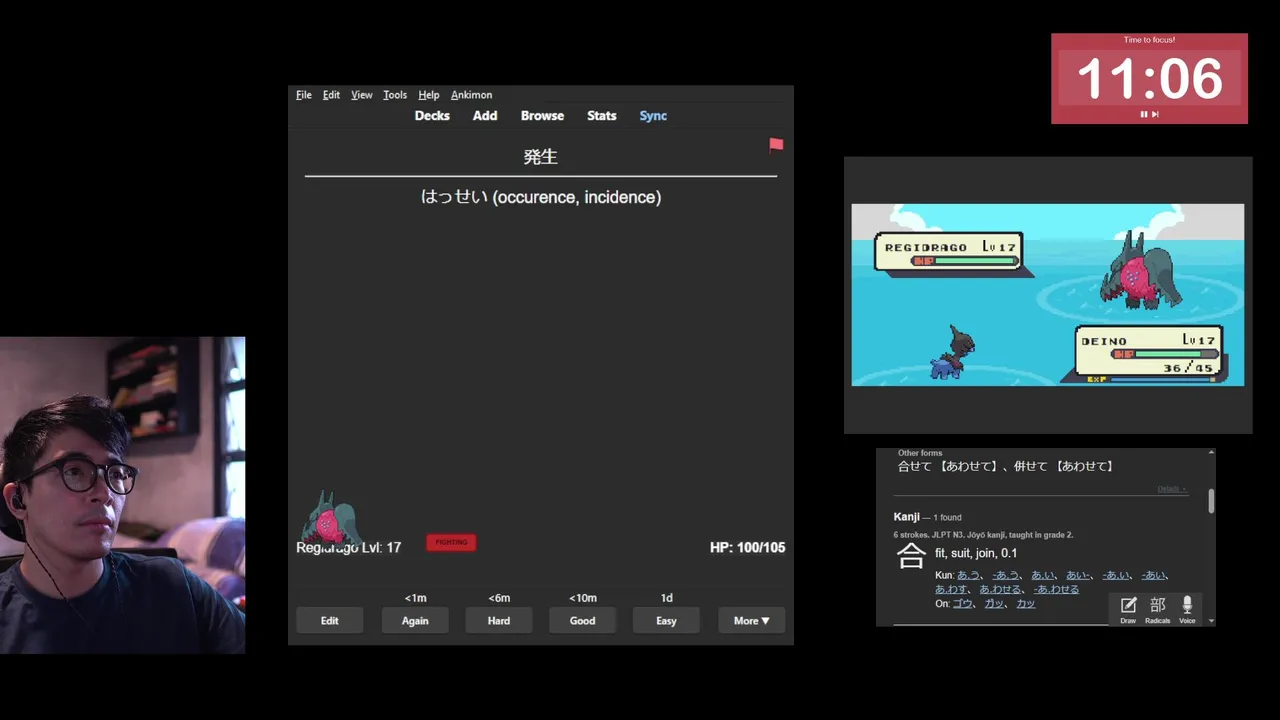Show the Stats screen

(601, 116)
